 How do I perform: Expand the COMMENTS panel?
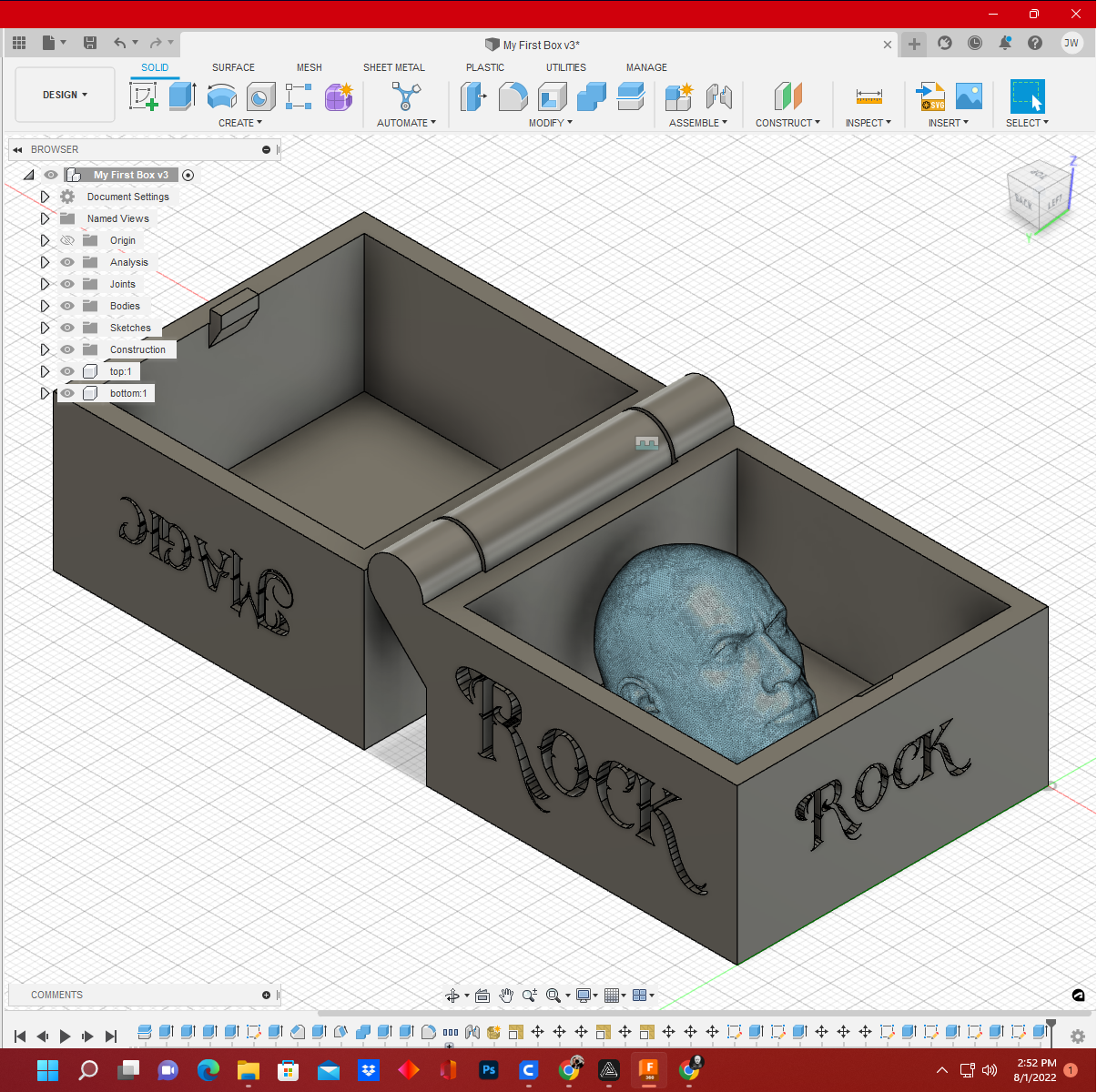[267, 995]
